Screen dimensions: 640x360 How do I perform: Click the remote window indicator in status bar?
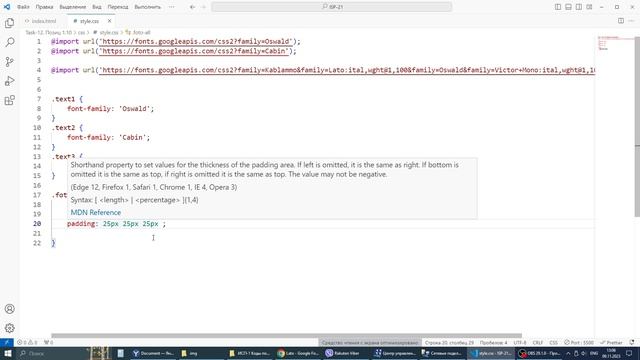pyautogui.click(x=7, y=342)
